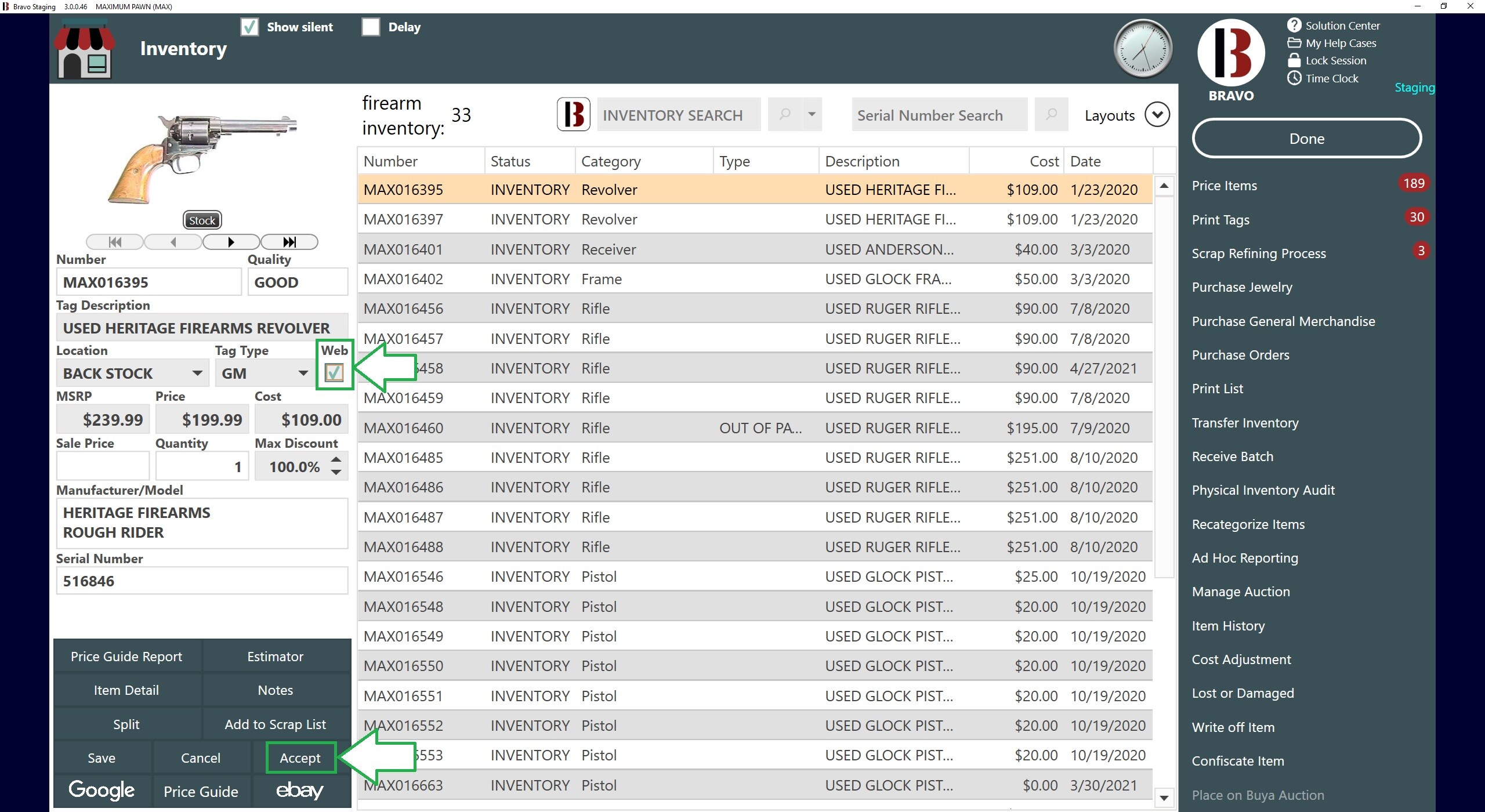Select the MAX016663 Pistol row

tap(755, 785)
